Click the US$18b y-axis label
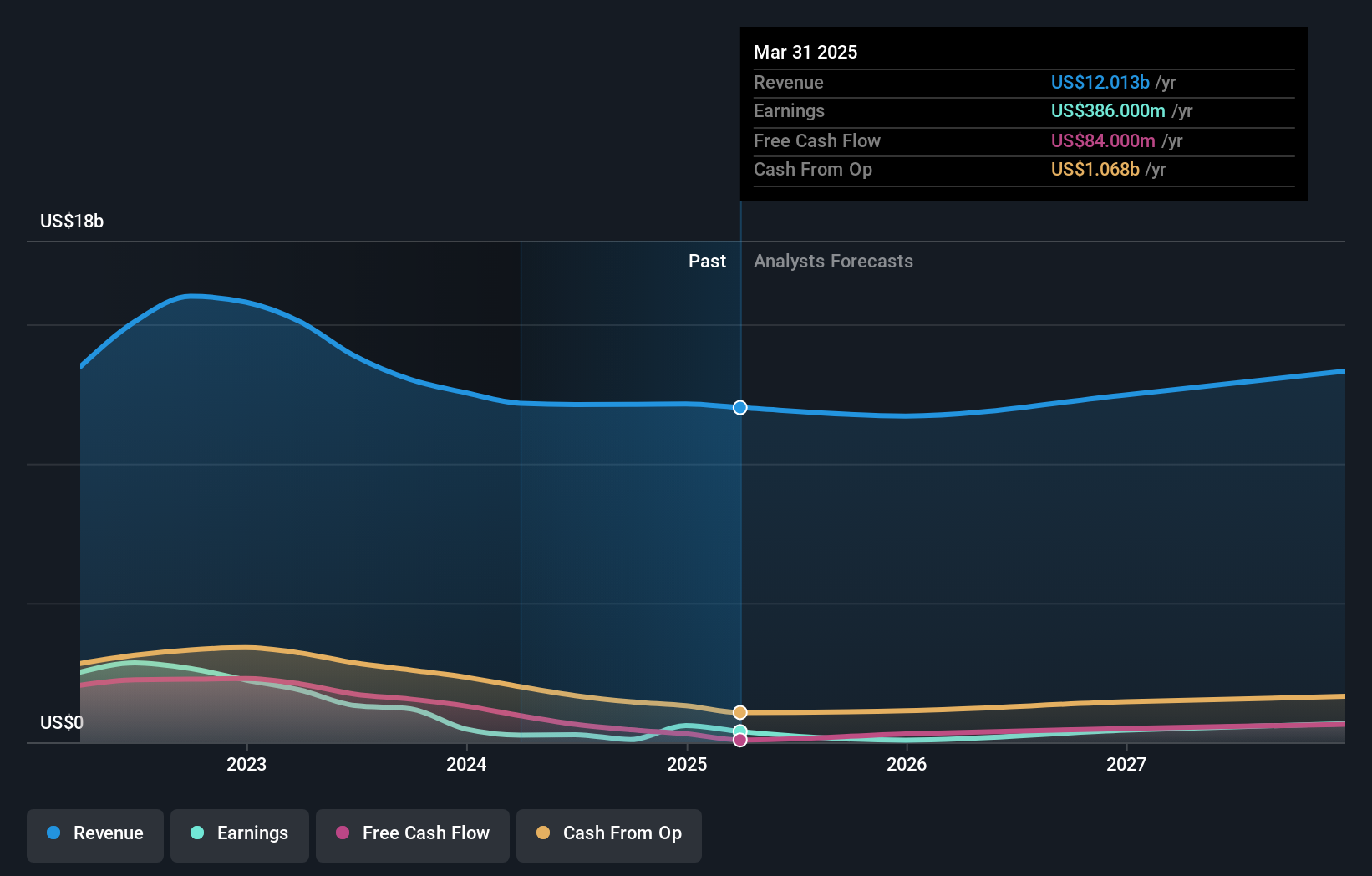1372x876 pixels. (72, 221)
